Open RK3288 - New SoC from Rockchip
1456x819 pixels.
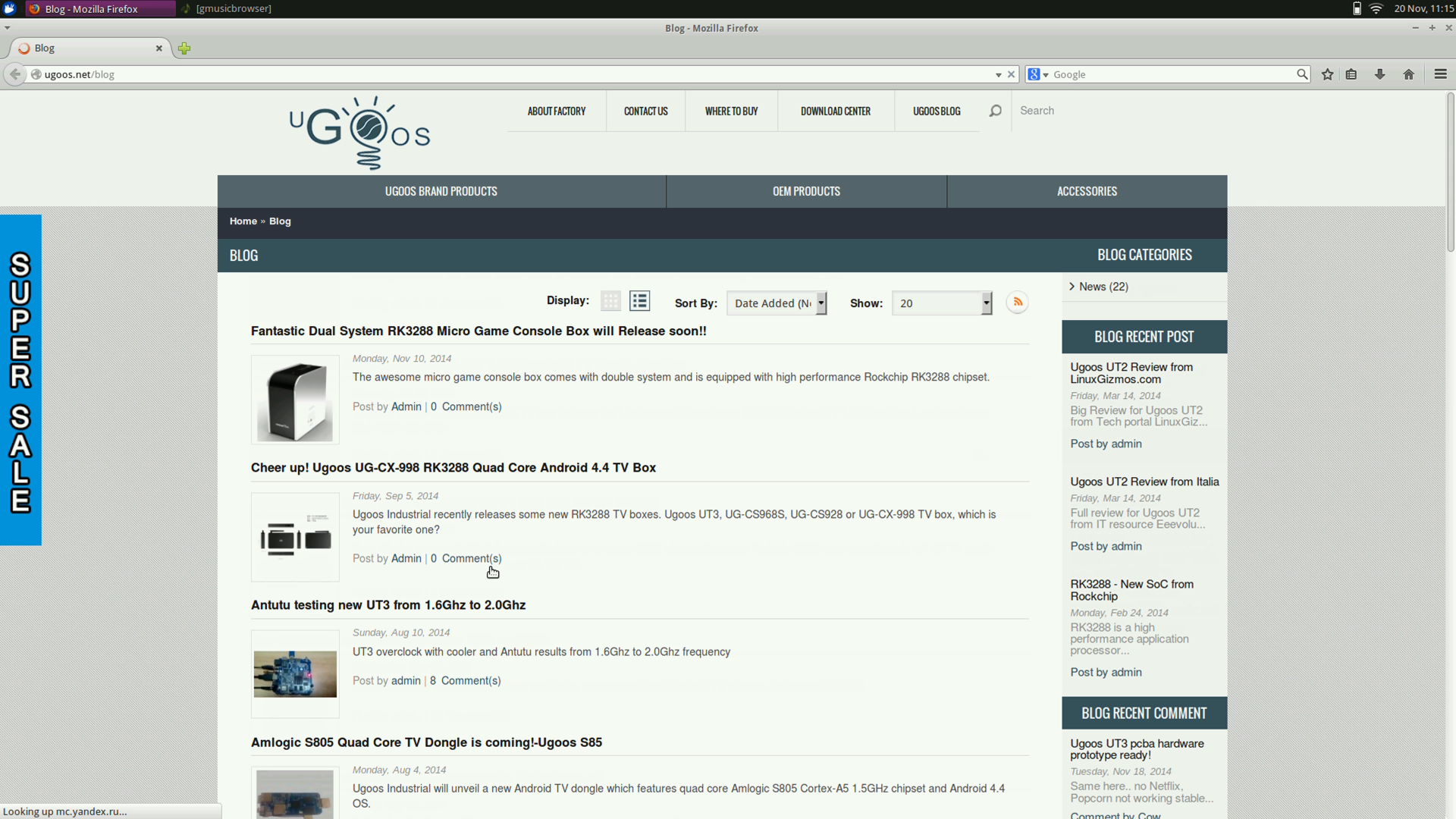[1131, 590]
